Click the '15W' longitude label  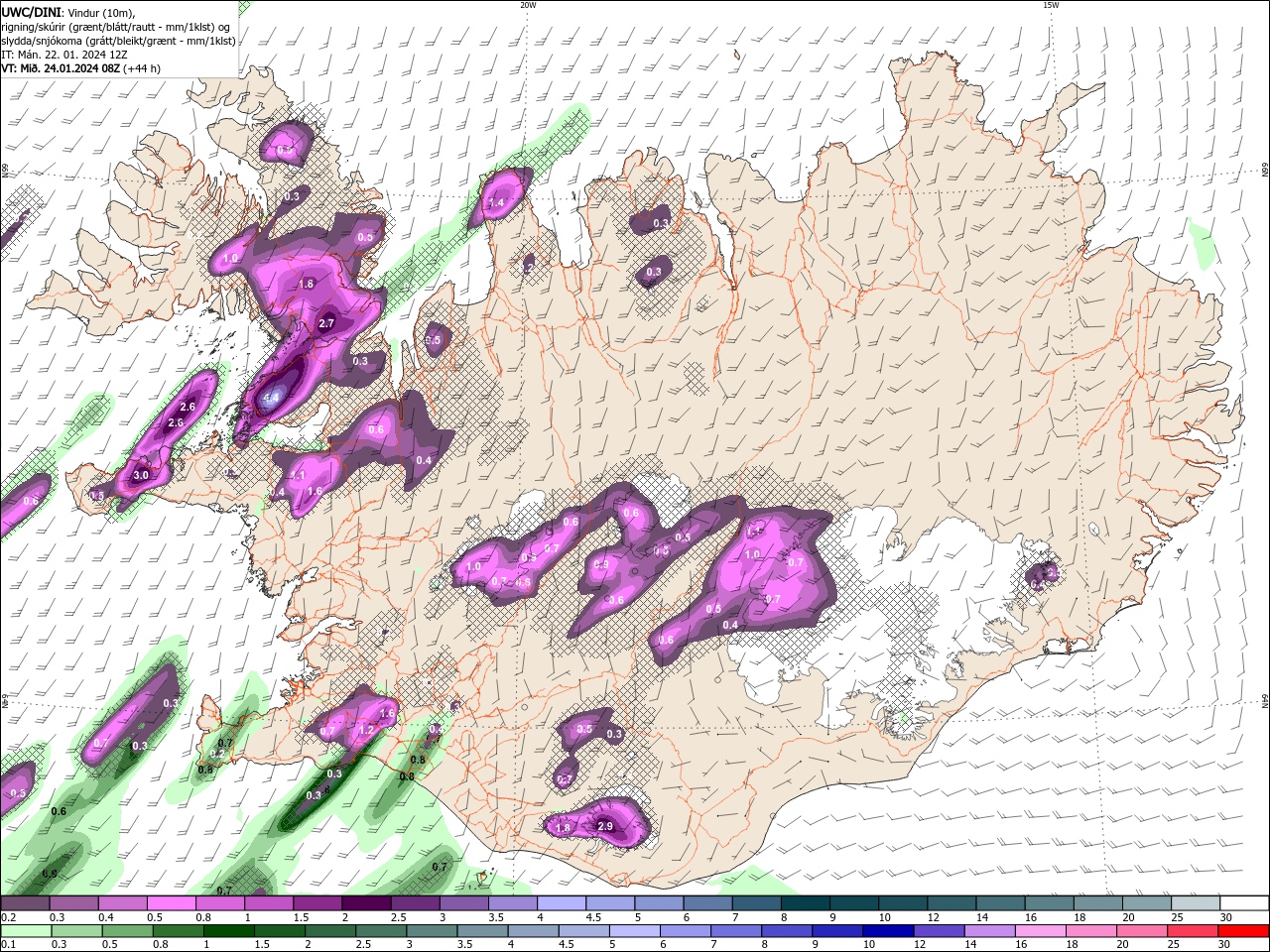tap(1051, 5)
